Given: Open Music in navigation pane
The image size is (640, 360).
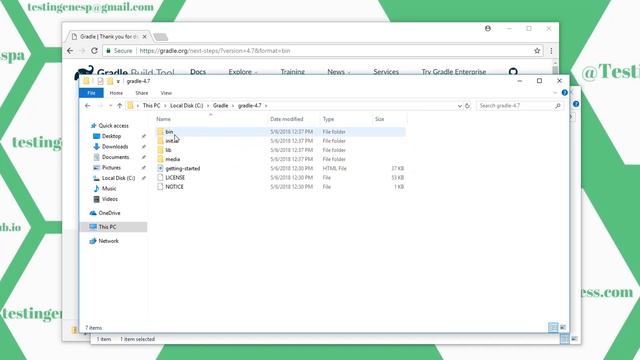Looking at the screenshot, I should point(109,189).
